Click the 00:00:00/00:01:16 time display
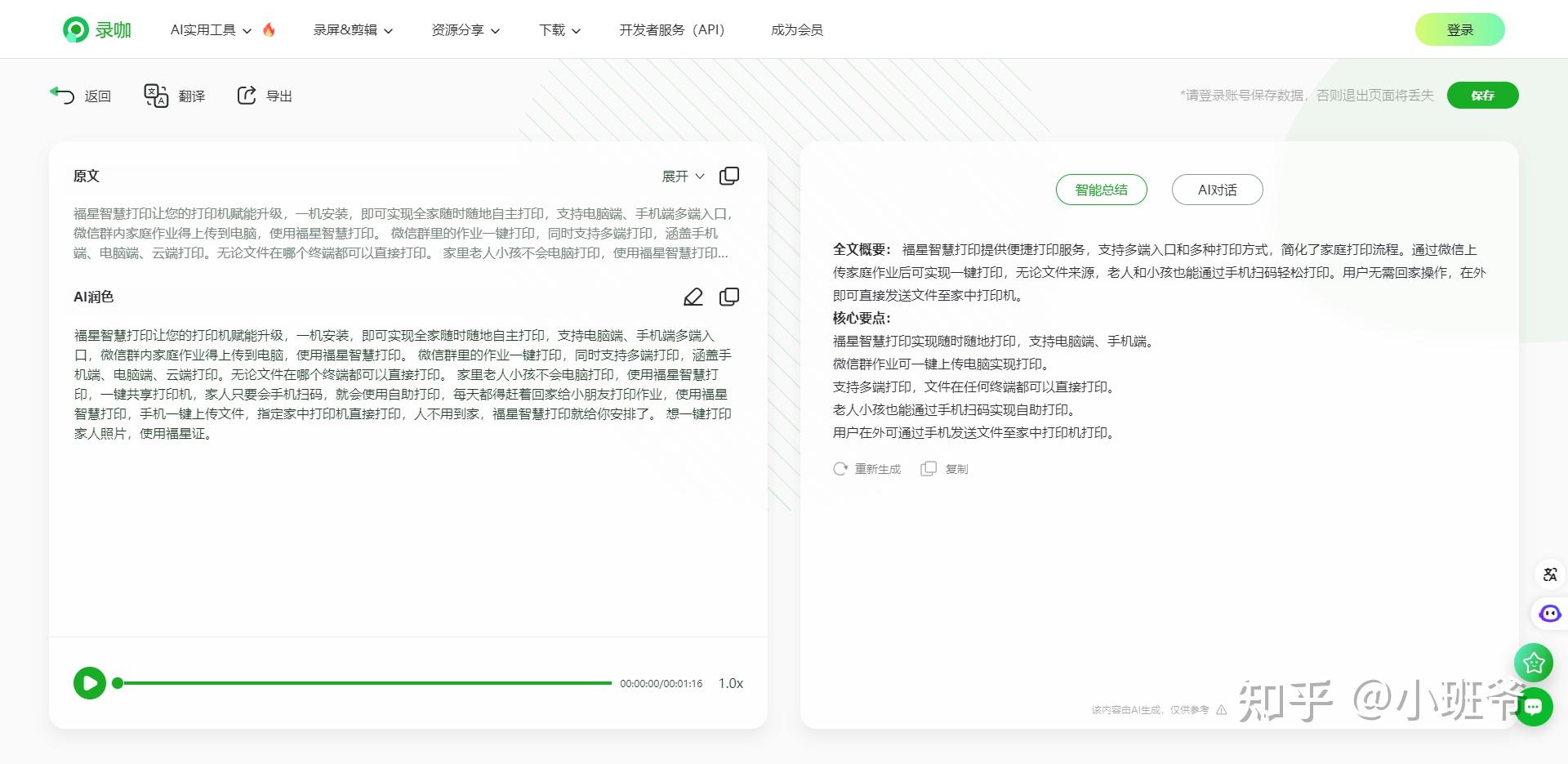Image resolution: width=1568 pixels, height=764 pixels. (661, 684)
